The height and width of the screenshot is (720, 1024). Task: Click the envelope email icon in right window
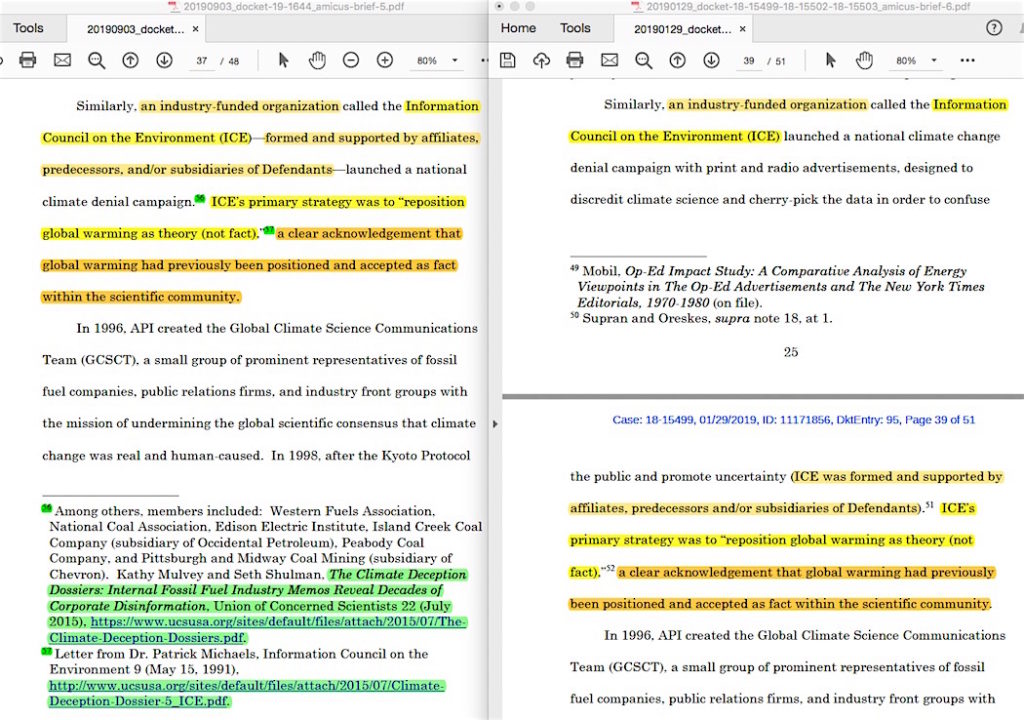609,61
